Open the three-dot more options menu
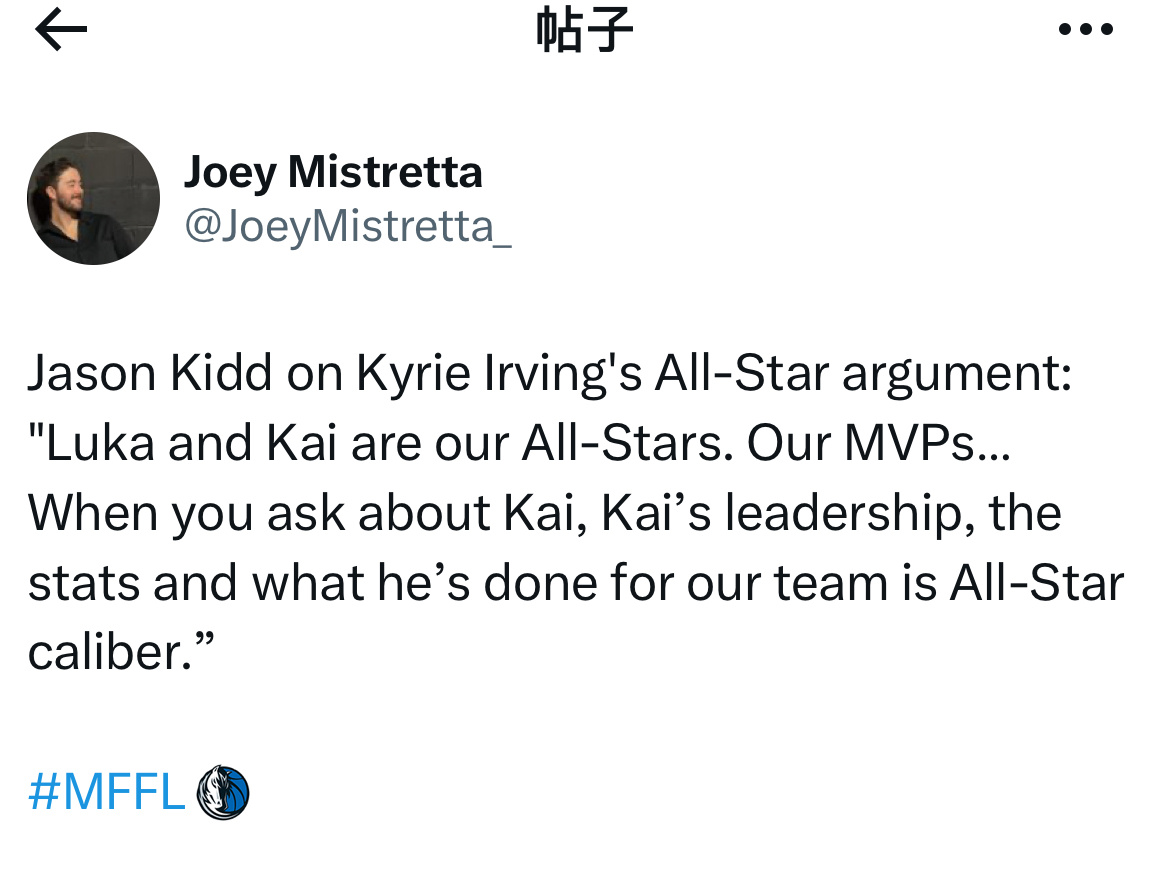 [1086, 30]
